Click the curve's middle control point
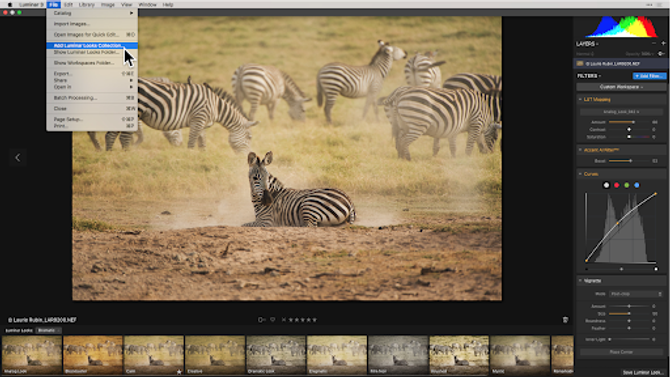Screen dimensions: 670x377 618,223
